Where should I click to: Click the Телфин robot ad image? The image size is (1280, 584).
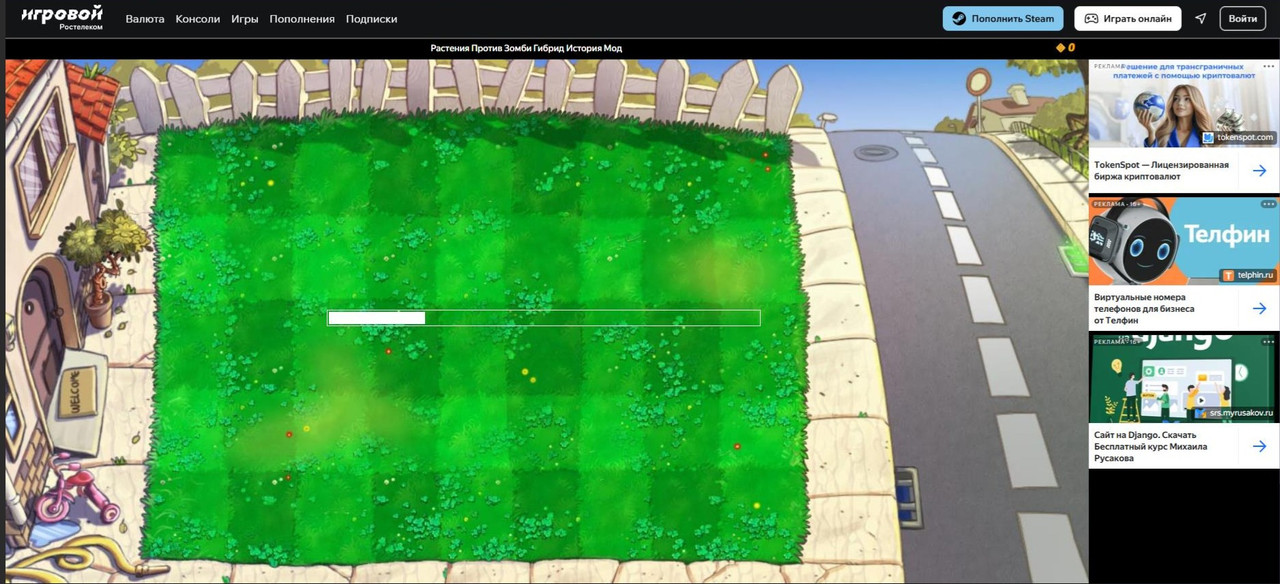click(x=1184, y=241)
